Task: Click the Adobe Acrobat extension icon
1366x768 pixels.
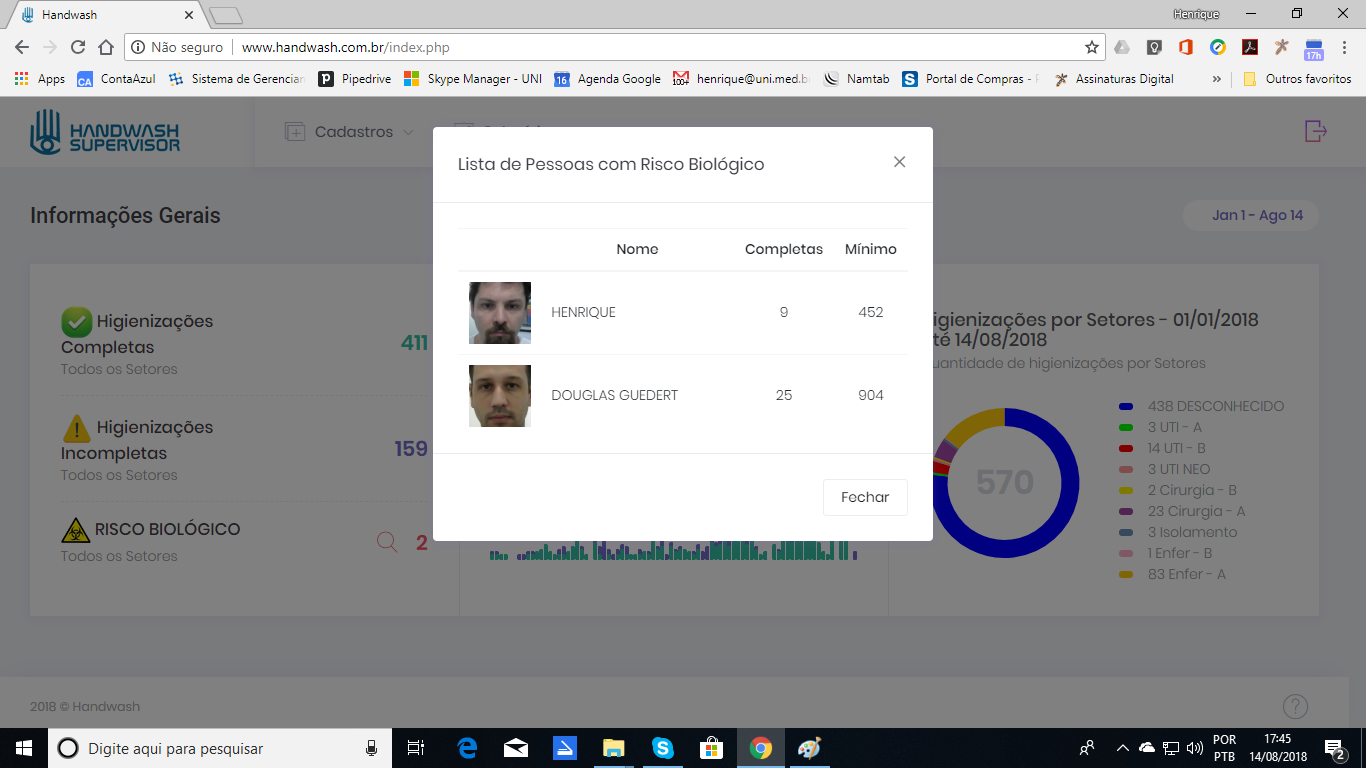Action: (1251, 47)
